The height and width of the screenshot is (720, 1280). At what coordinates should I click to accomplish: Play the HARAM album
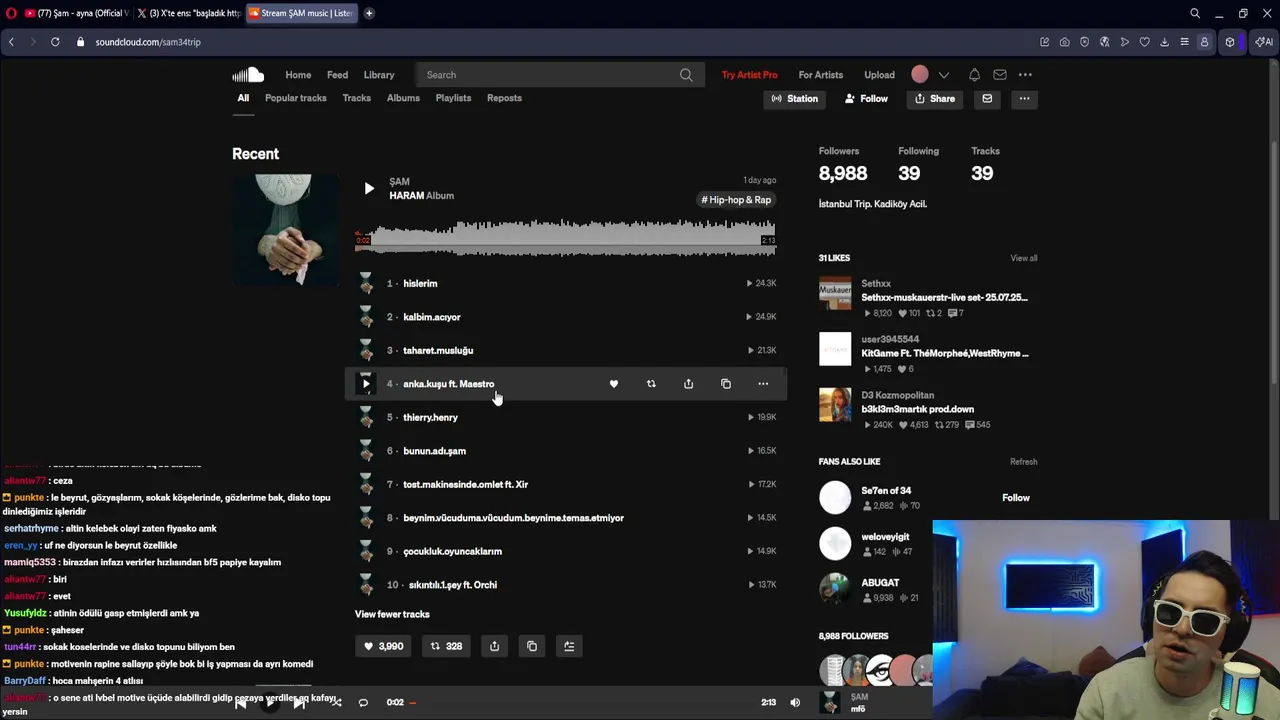369,188
